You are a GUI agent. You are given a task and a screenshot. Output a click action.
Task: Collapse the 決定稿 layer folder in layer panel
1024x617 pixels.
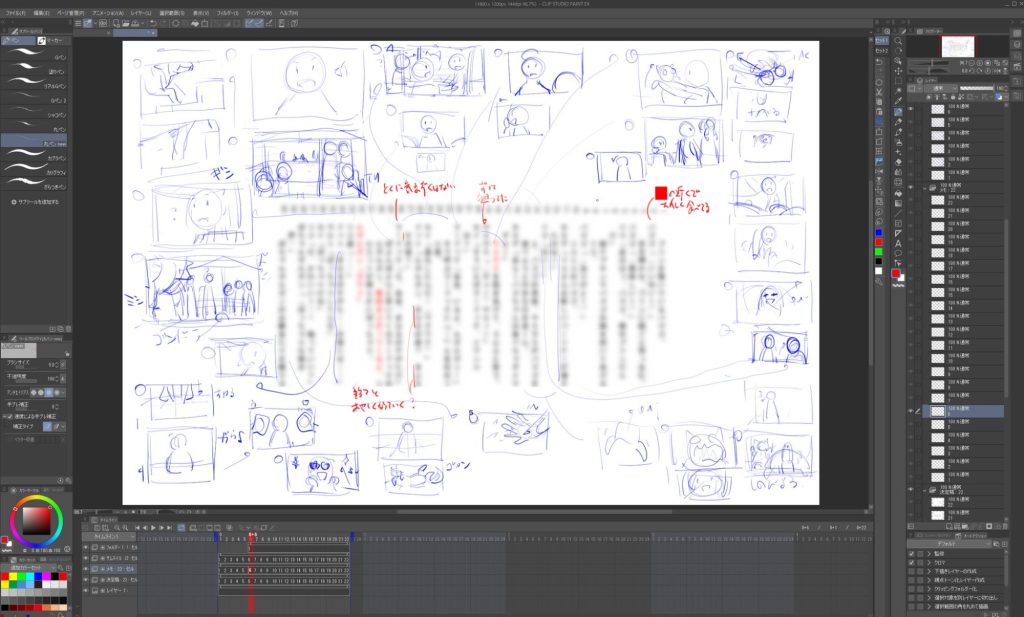click(x=923, y=490)
